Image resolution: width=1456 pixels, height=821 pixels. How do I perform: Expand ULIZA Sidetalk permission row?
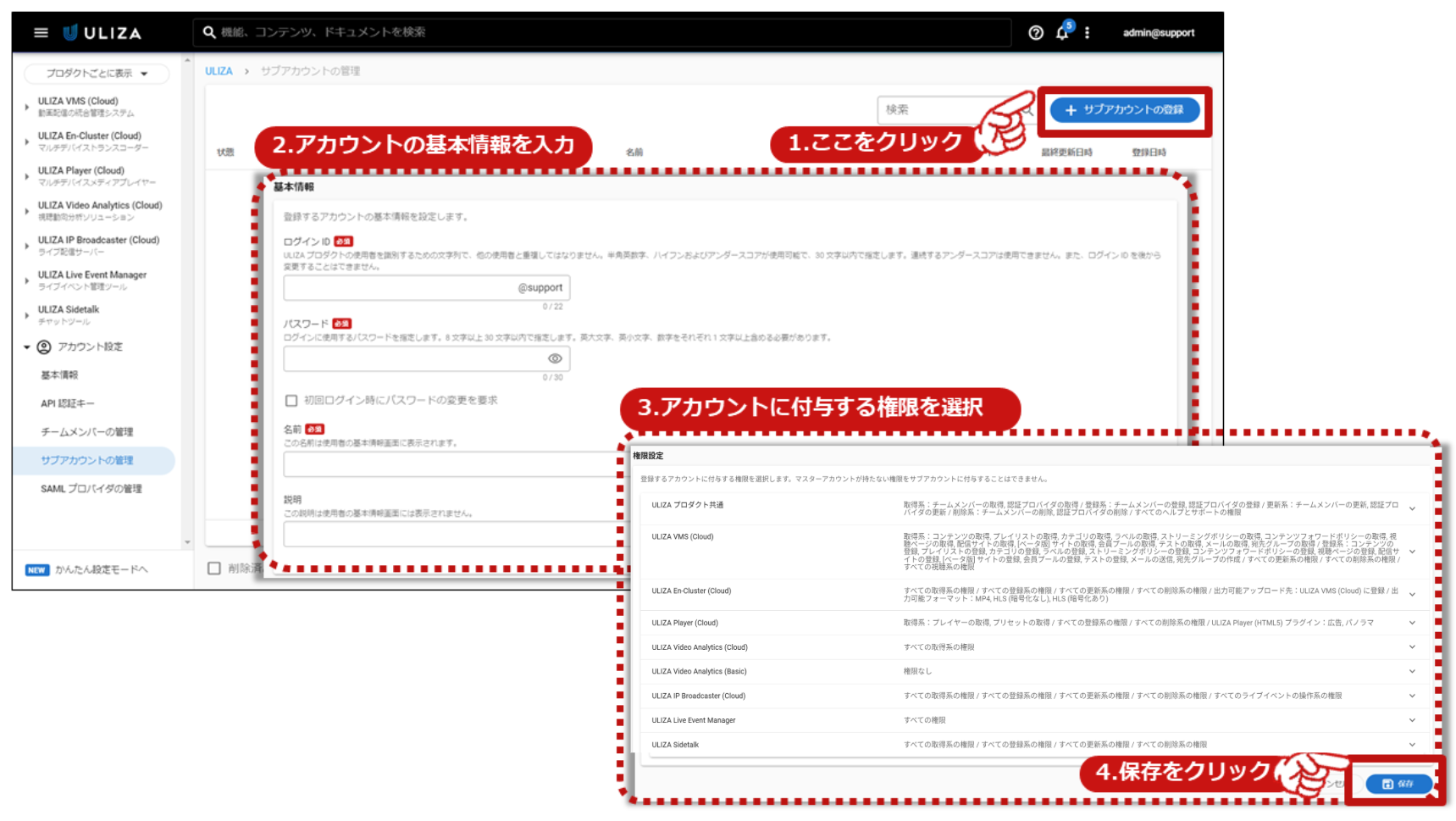(x=1412, y=745)
